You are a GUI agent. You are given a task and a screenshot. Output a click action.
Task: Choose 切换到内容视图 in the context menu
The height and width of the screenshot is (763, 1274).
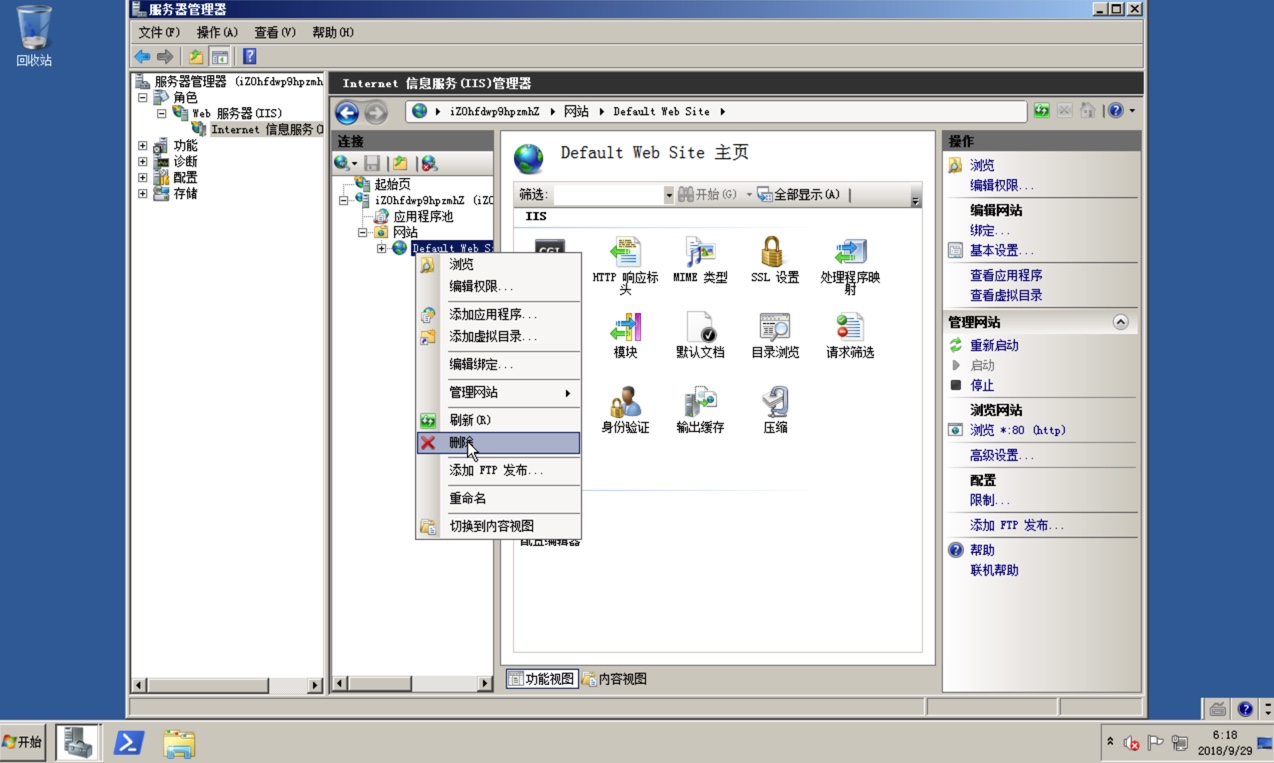coord(499,526)
